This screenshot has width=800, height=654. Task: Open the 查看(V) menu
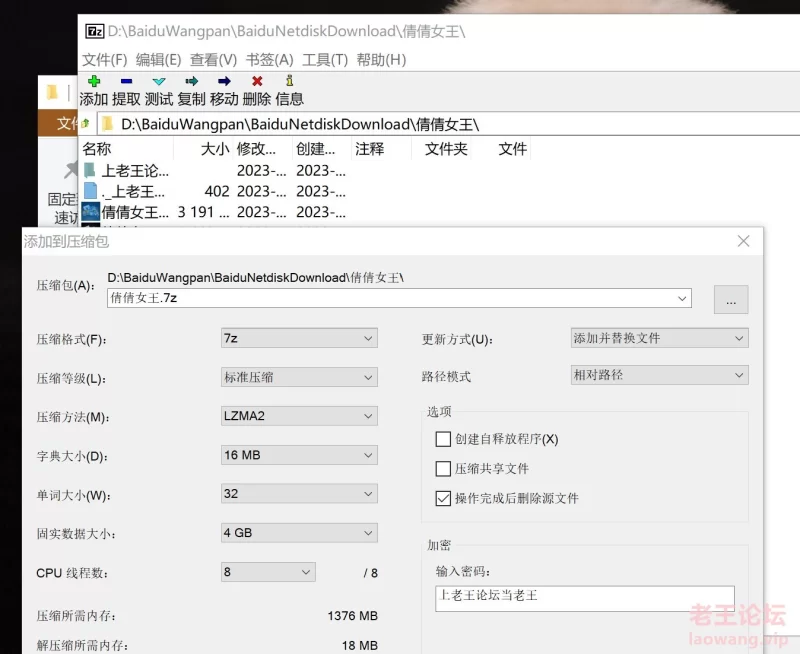pos(206,59)
